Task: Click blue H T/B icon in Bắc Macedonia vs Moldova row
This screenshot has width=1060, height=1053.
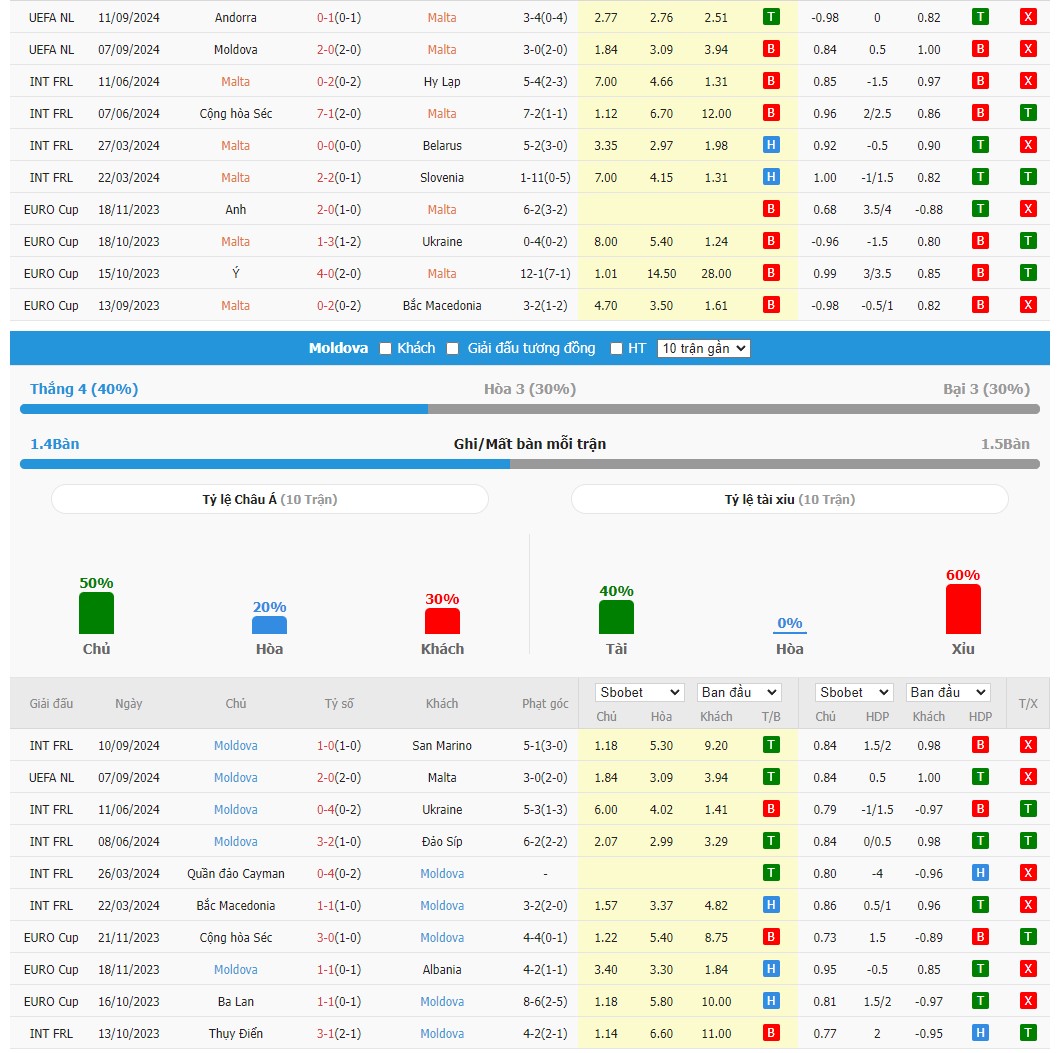Action: 771,905
